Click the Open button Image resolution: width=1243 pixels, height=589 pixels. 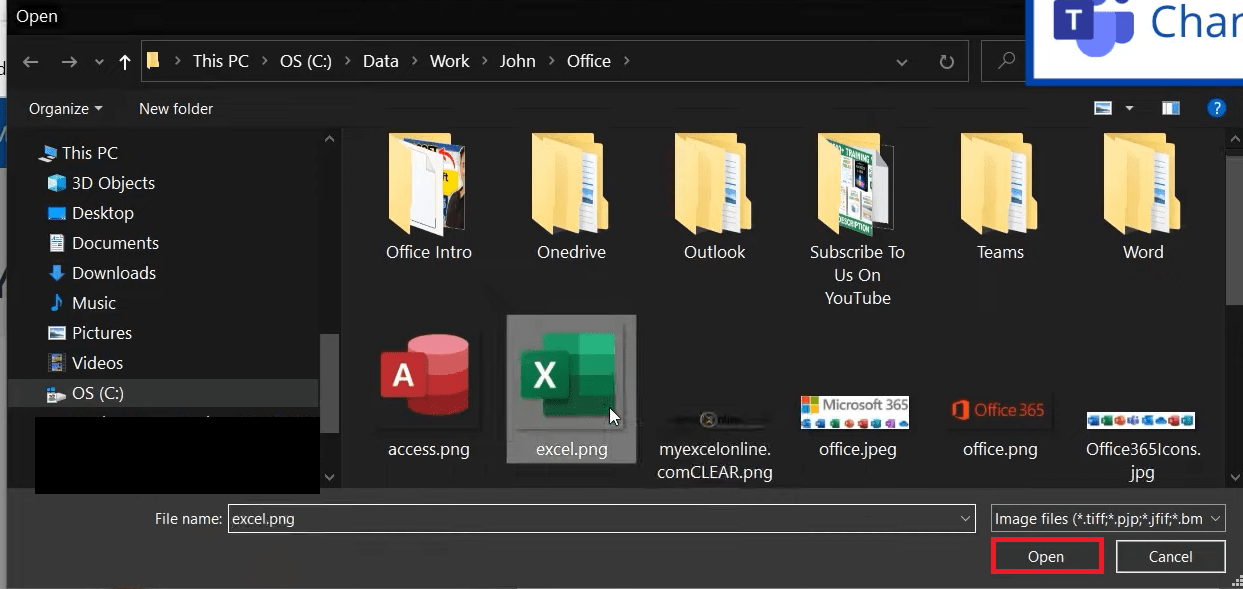pyautogui.click(x=1046, y=556)
